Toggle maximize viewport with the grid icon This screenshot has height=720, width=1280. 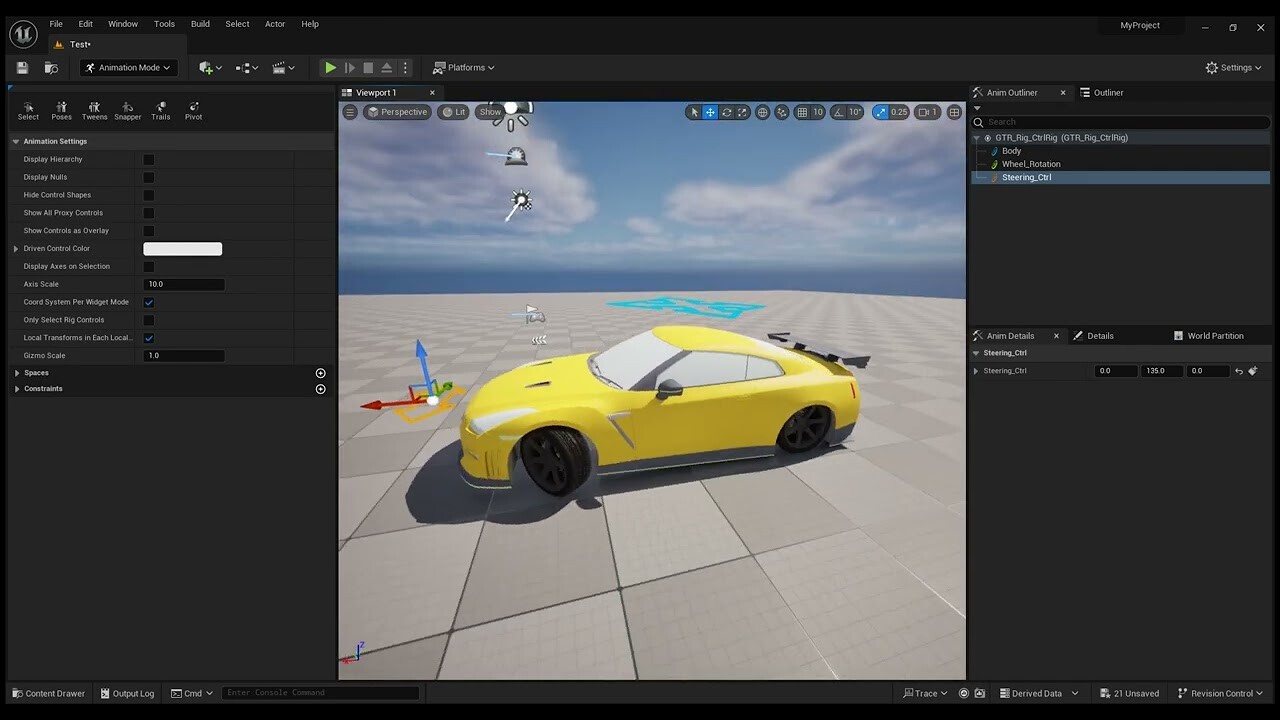pyautogui.click(x=954, y=112)
